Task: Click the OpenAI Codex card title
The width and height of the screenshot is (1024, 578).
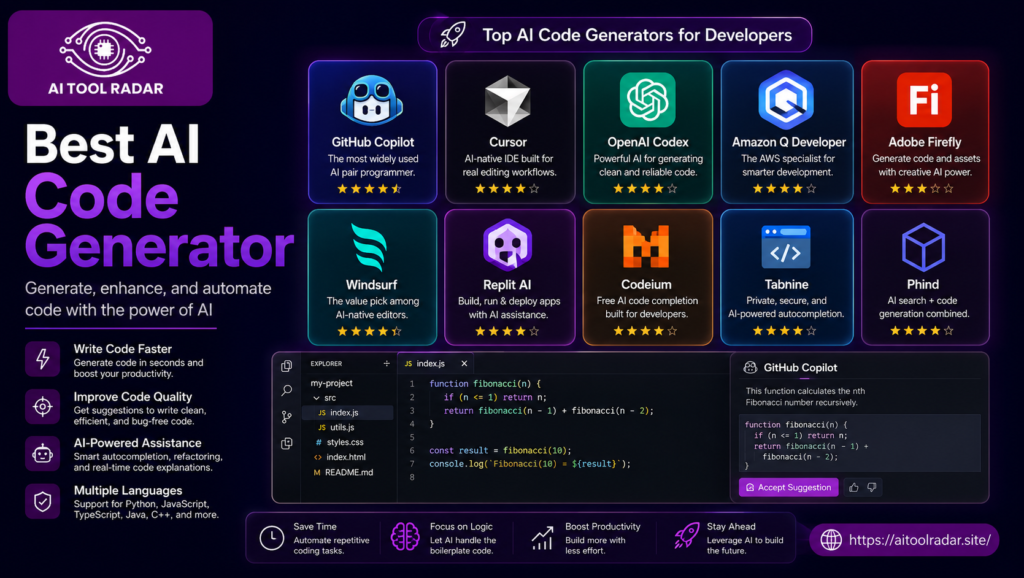Action: 647,142
